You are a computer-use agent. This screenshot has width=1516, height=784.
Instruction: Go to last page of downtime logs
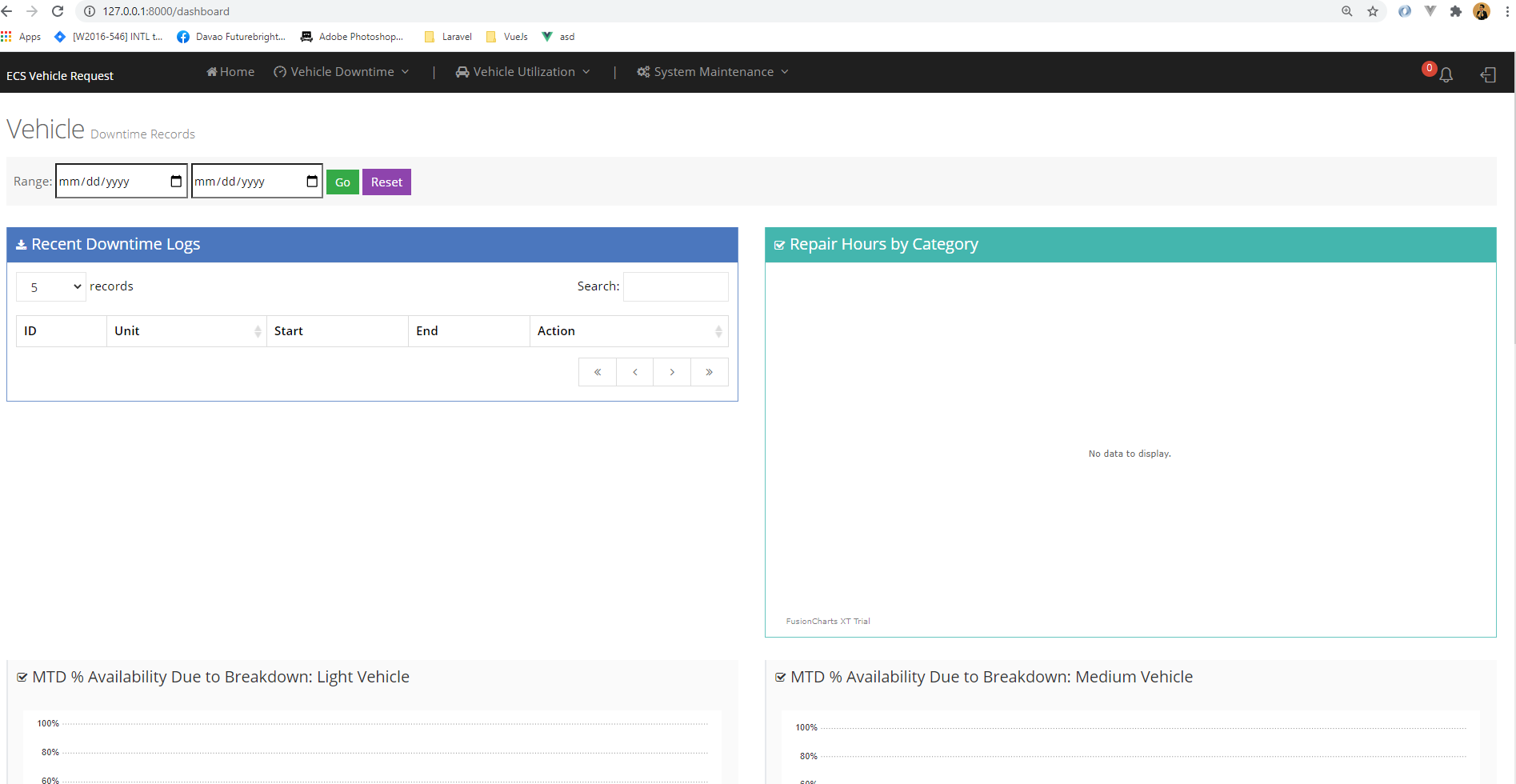click(710, 372)
